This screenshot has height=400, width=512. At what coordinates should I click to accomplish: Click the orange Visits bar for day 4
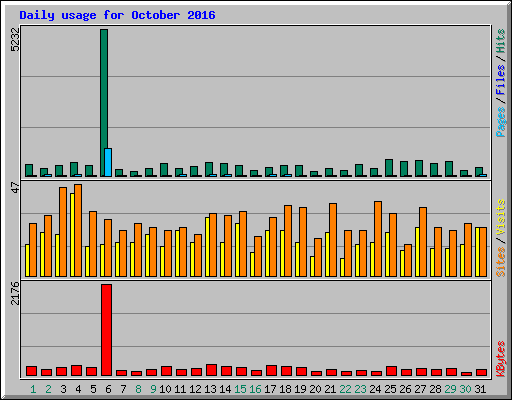[78, 230]
